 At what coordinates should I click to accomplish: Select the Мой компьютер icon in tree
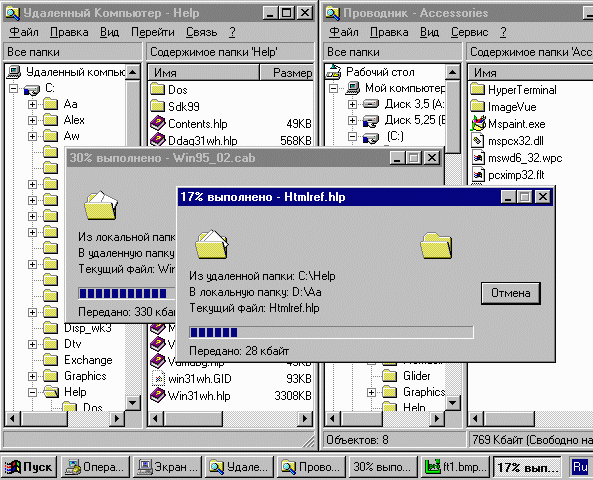pos(352,88)
